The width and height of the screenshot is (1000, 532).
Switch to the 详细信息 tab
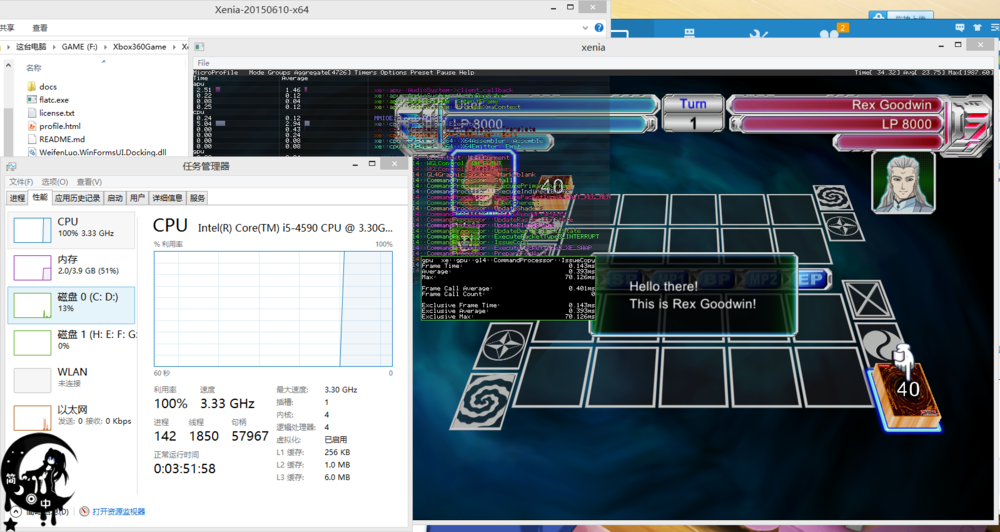click(168, 198)
